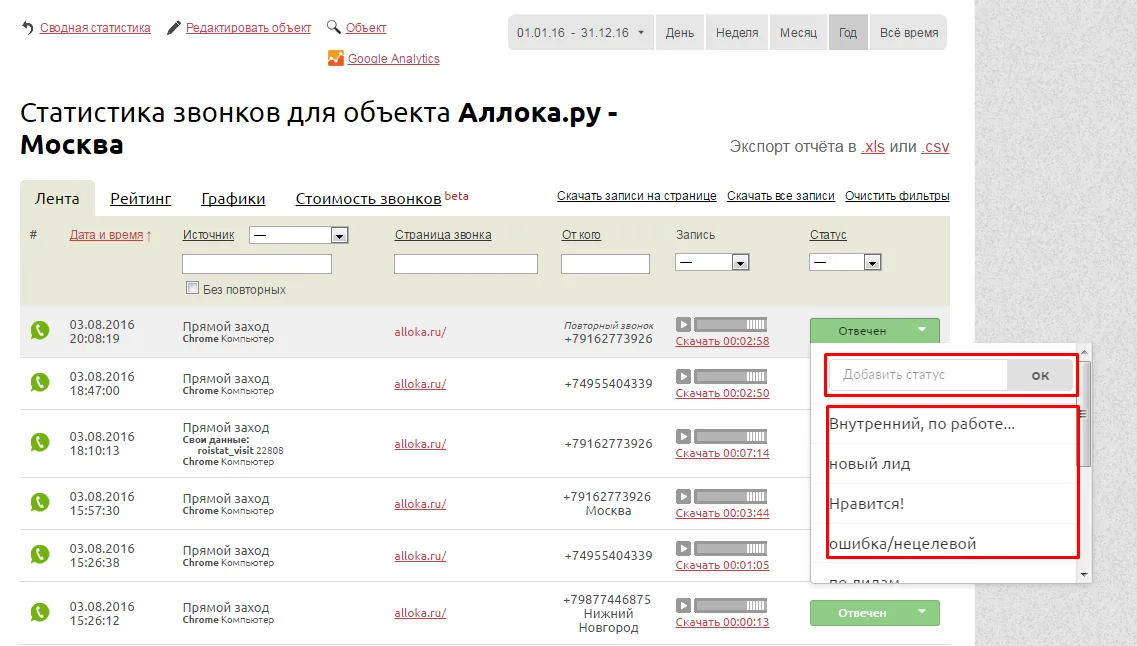Focus the Страница звонка filter field

466,264
